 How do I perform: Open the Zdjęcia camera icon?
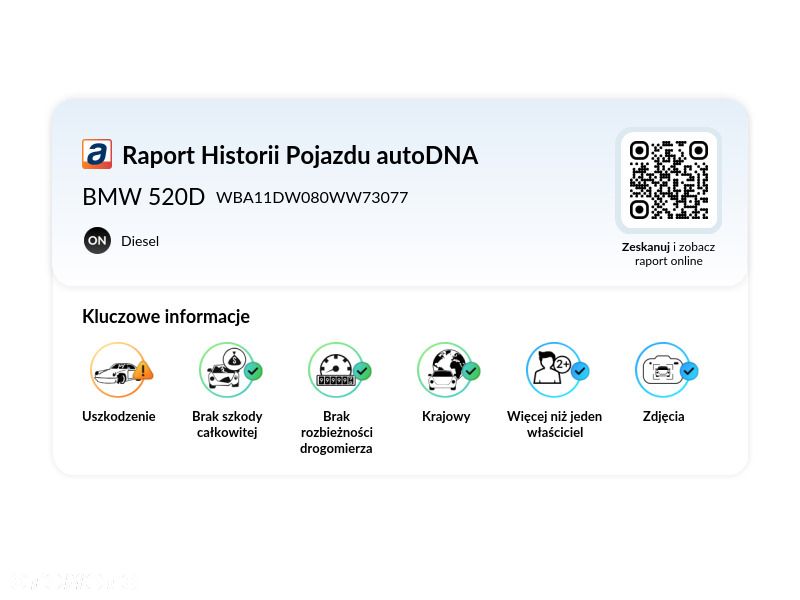click(666, 370)
